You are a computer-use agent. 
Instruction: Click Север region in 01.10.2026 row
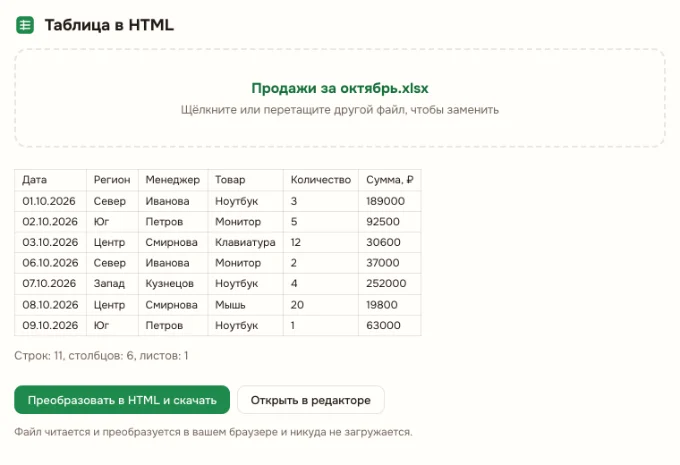coord(112,201)
